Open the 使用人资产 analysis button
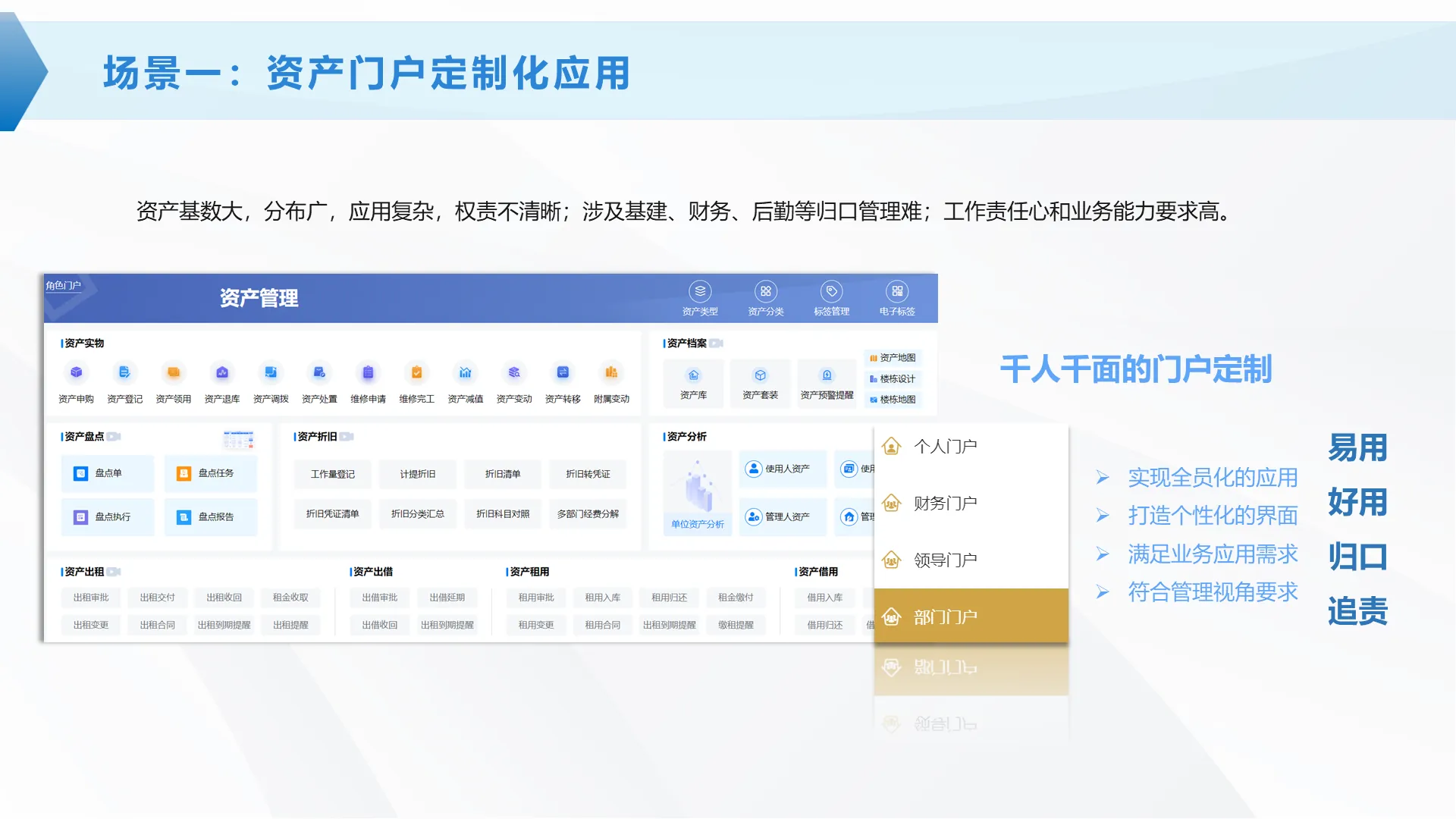1456x819 pixels. [x=783, y=469]
